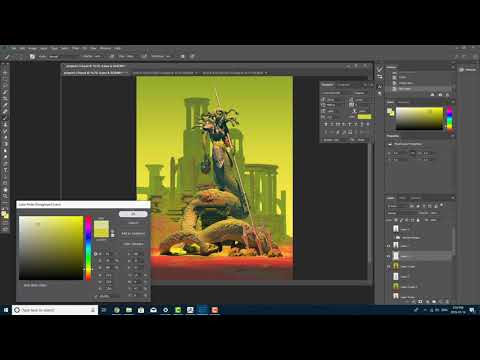Enable airbrush-style build-up in options bar
Viewport: 480px width, 360px height.
coord(144,57)
